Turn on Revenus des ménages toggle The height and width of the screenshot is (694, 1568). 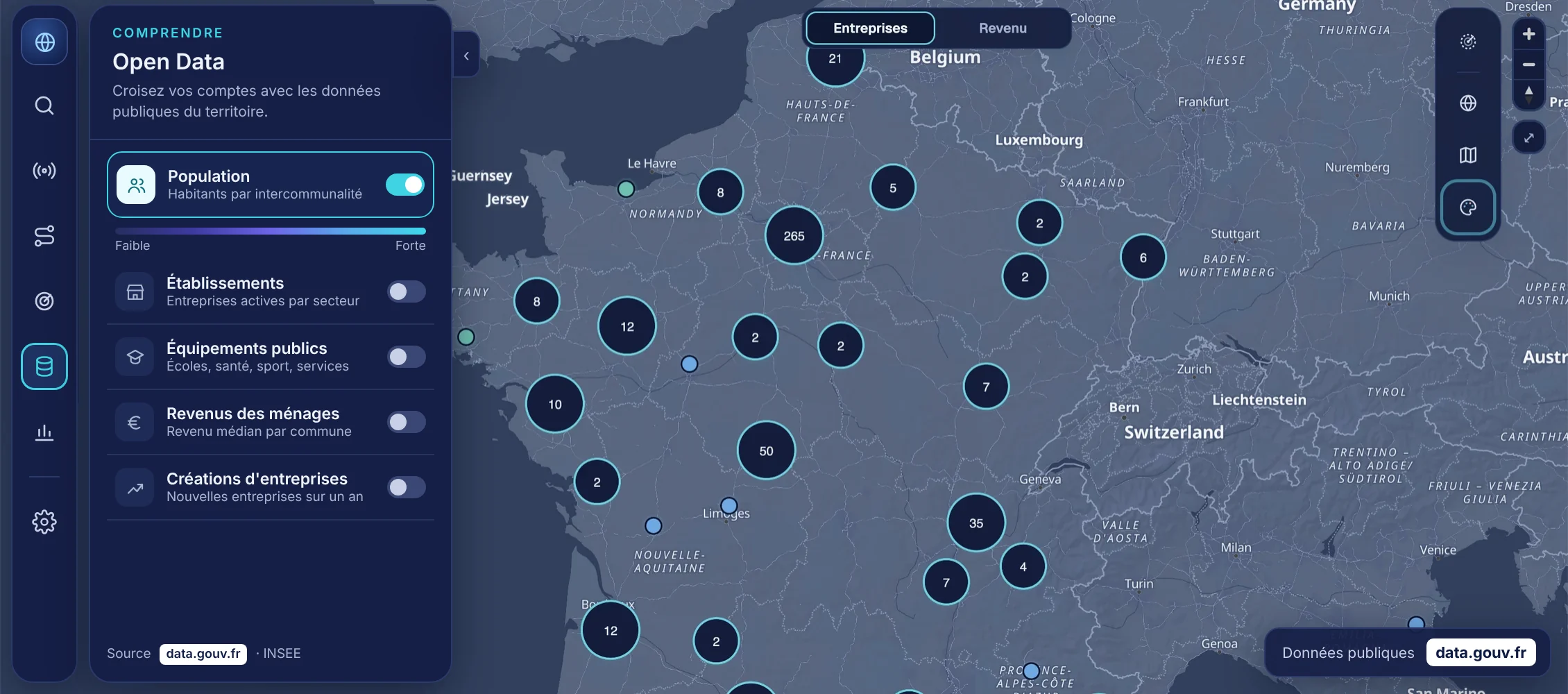click(x=407, y=422)
